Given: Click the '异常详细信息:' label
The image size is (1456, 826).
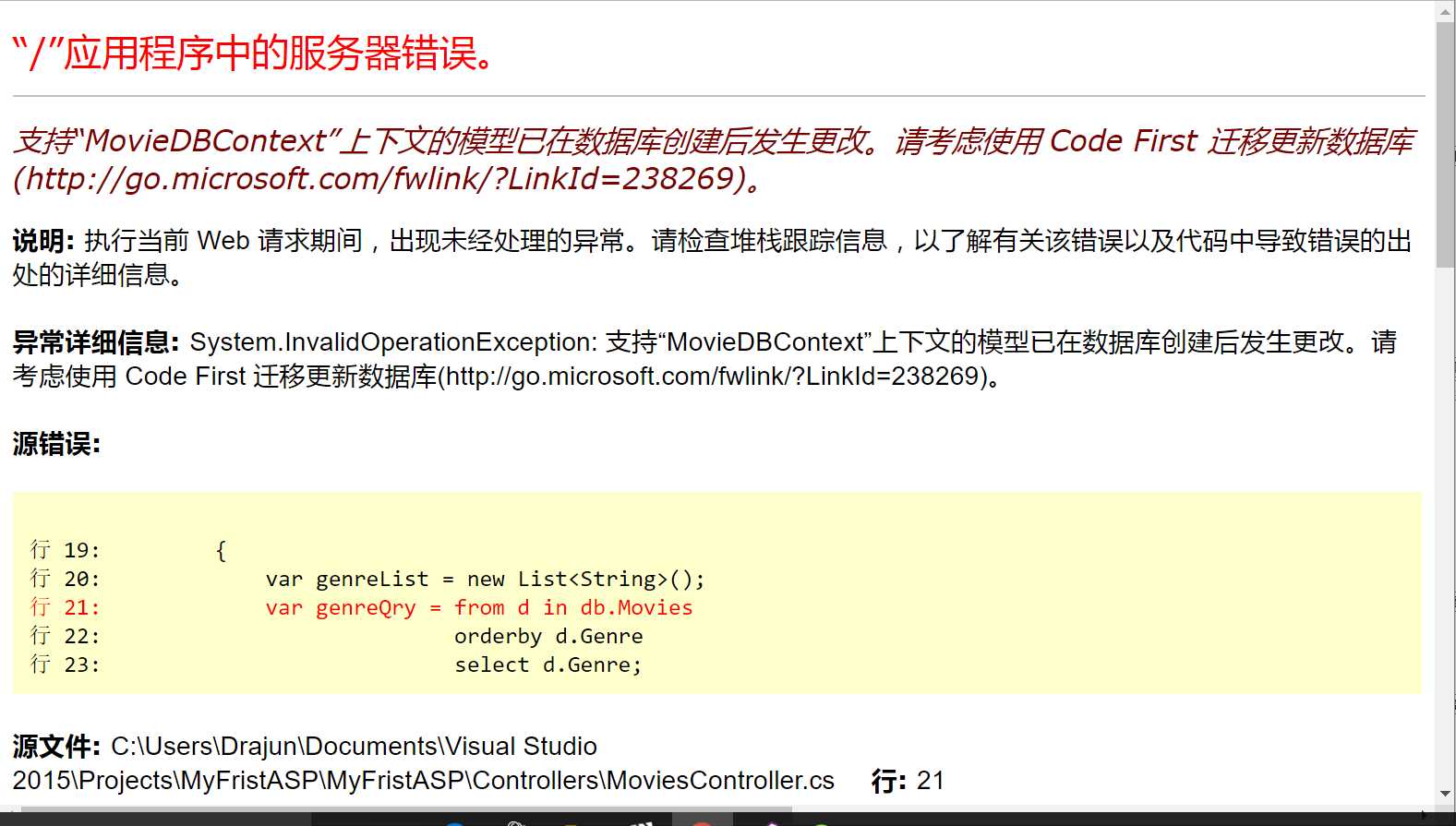Looking at the screenshot, I should coord(96,342).
